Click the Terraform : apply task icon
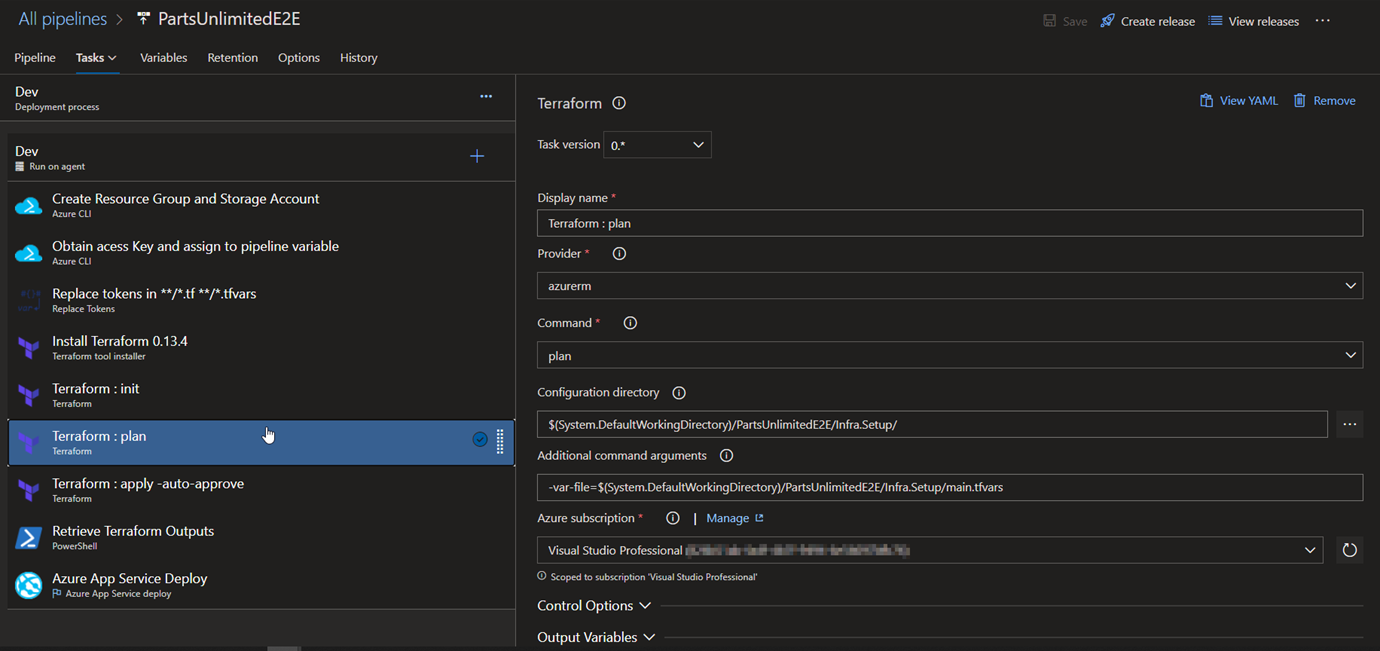Viewport: 1380px width, 651px height. (28, 491)
